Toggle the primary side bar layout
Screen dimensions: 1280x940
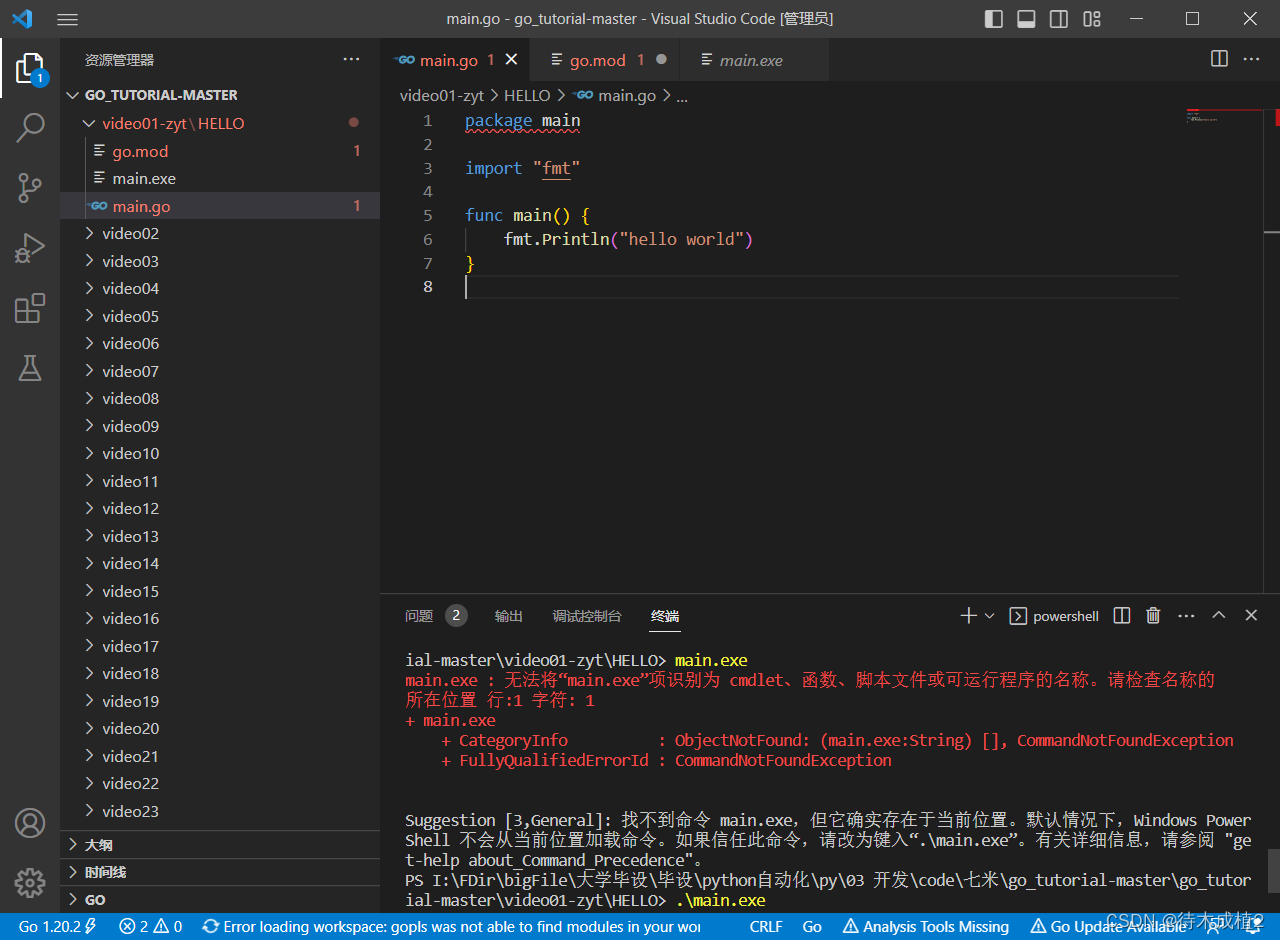pos(994,19)
